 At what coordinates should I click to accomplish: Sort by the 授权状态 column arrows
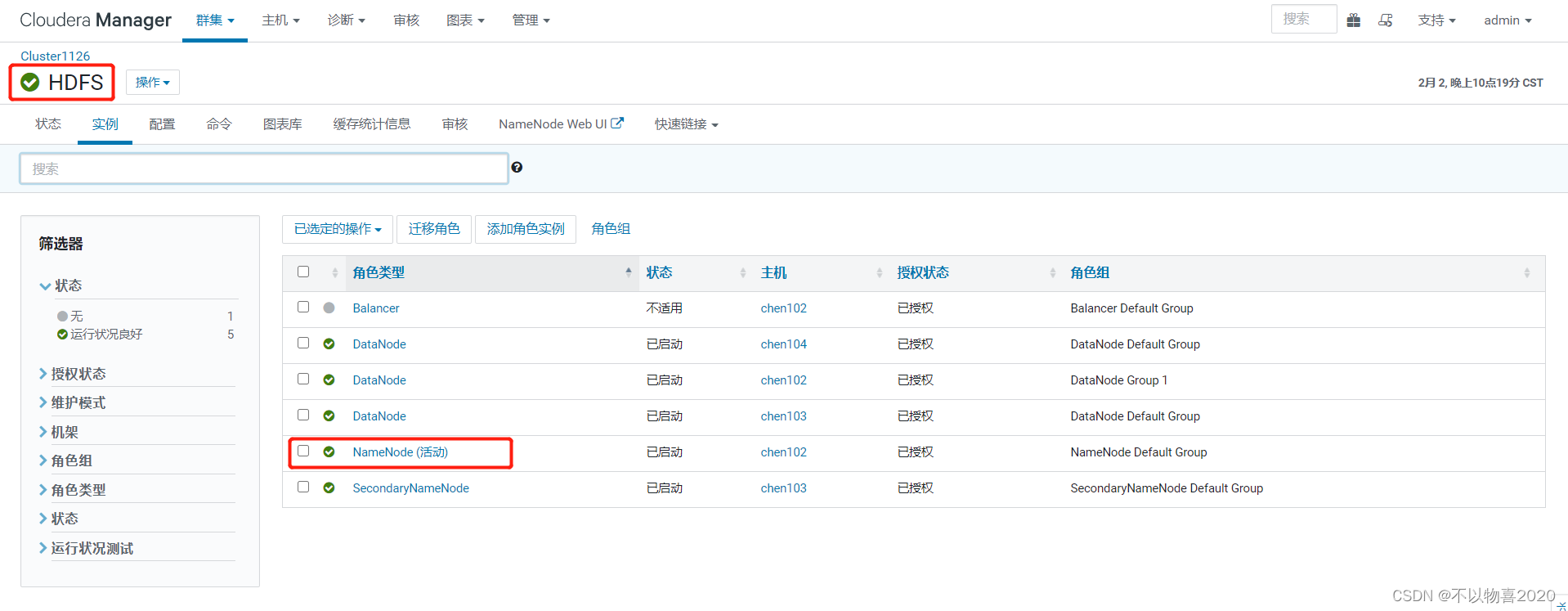point(1053,273)
